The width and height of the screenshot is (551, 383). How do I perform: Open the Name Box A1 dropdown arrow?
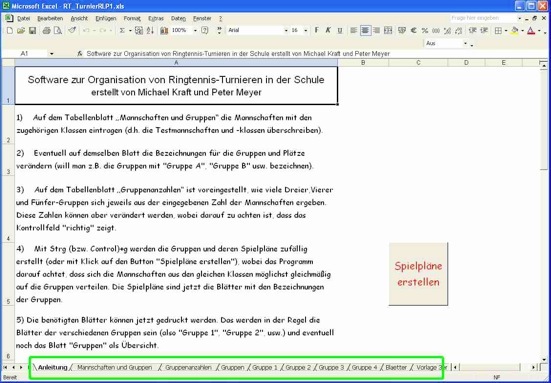pos(52,54)
